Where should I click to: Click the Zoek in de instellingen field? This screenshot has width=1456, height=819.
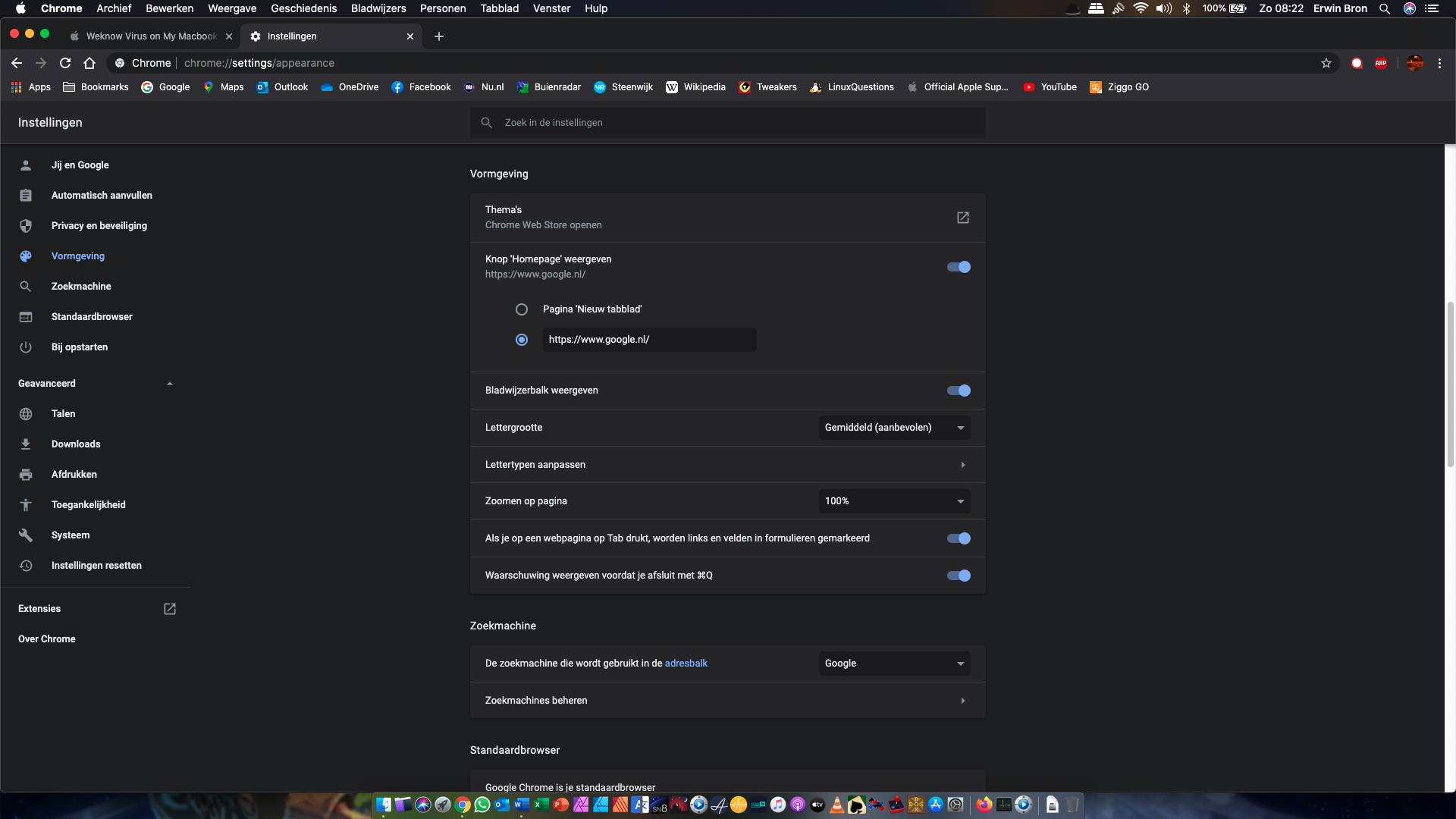point(728,123)
